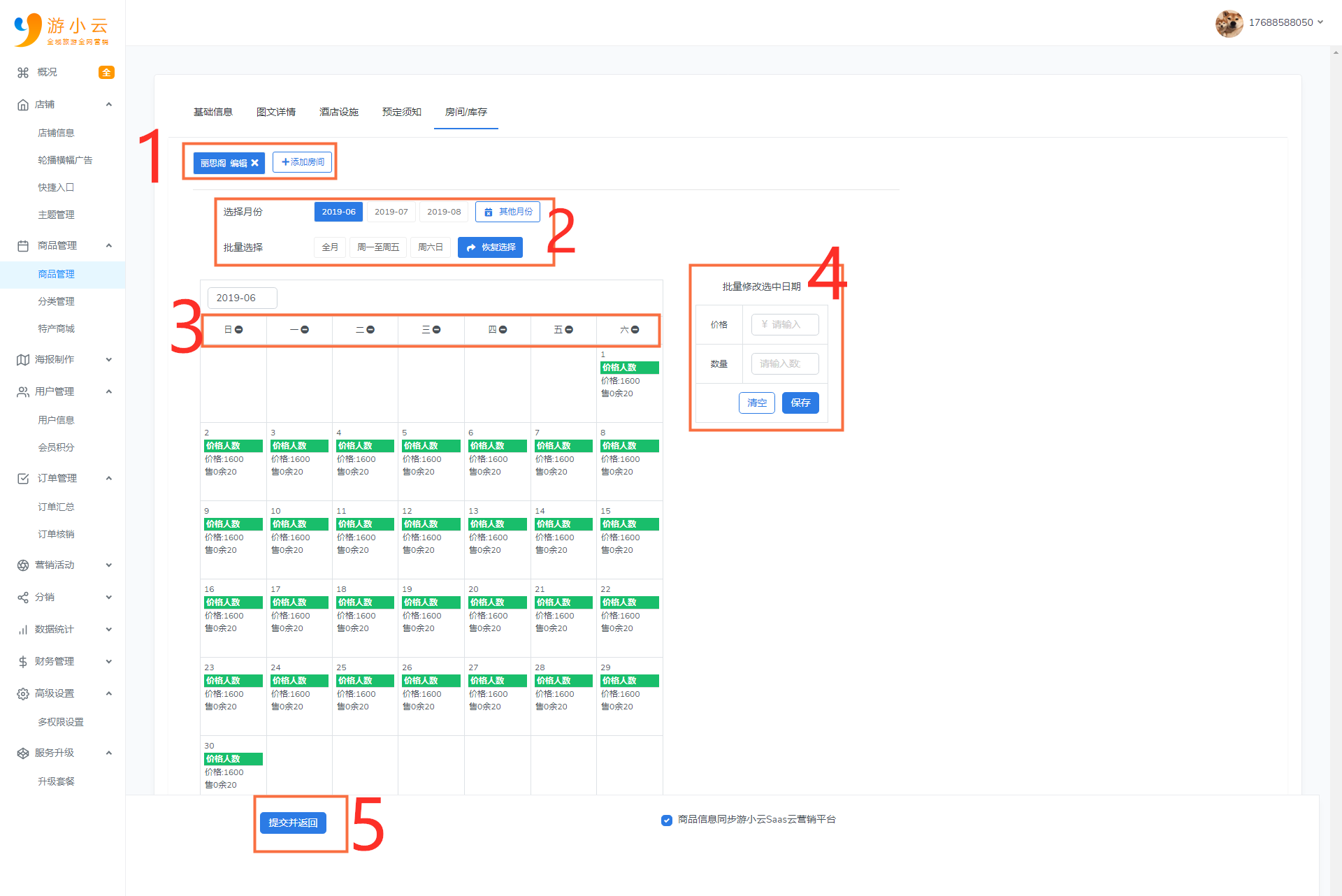Screen dimensions: 1342x896
Task: Click the 海报制作 map icon
Action: coord(23,360)
